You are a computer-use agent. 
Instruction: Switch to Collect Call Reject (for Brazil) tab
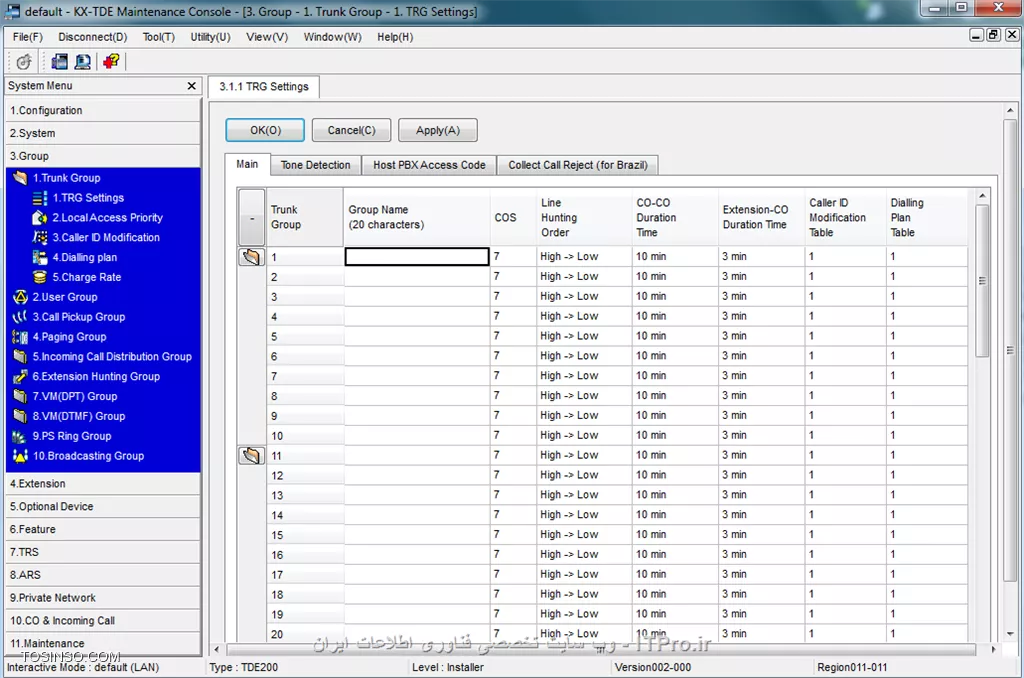[x=578, y=165]
